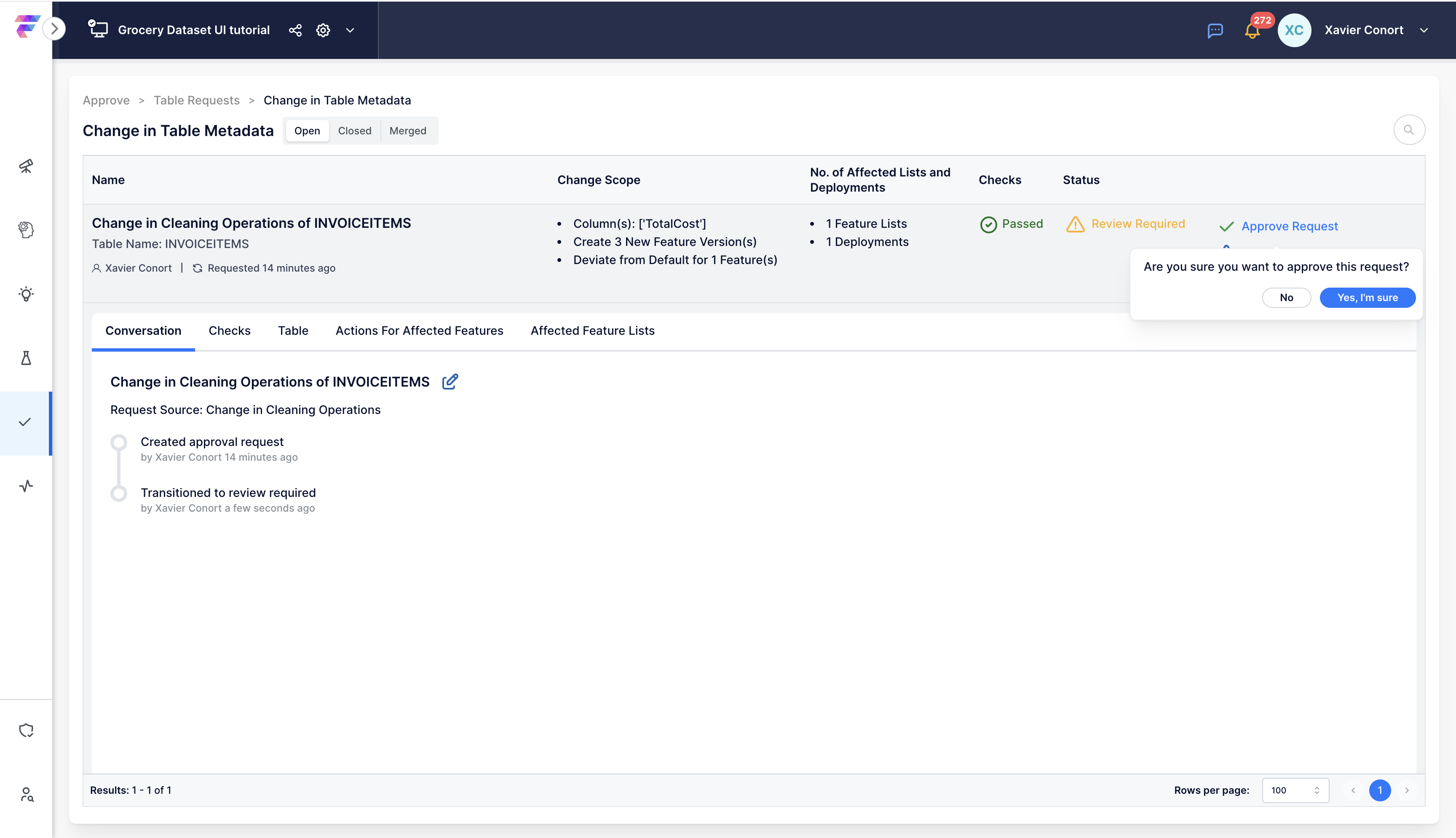The width and height of the screenshot is (1456, 838).
Task: Click the search magnifier button
Action: (x=1409, y=130)
